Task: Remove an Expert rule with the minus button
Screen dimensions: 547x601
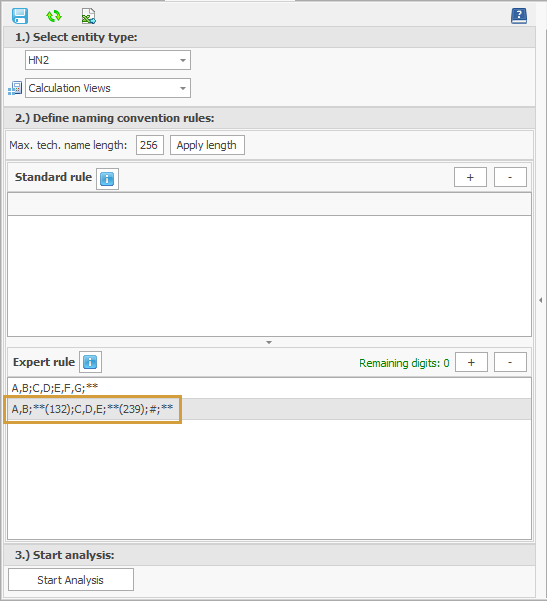Action: (x=510, y=362)
